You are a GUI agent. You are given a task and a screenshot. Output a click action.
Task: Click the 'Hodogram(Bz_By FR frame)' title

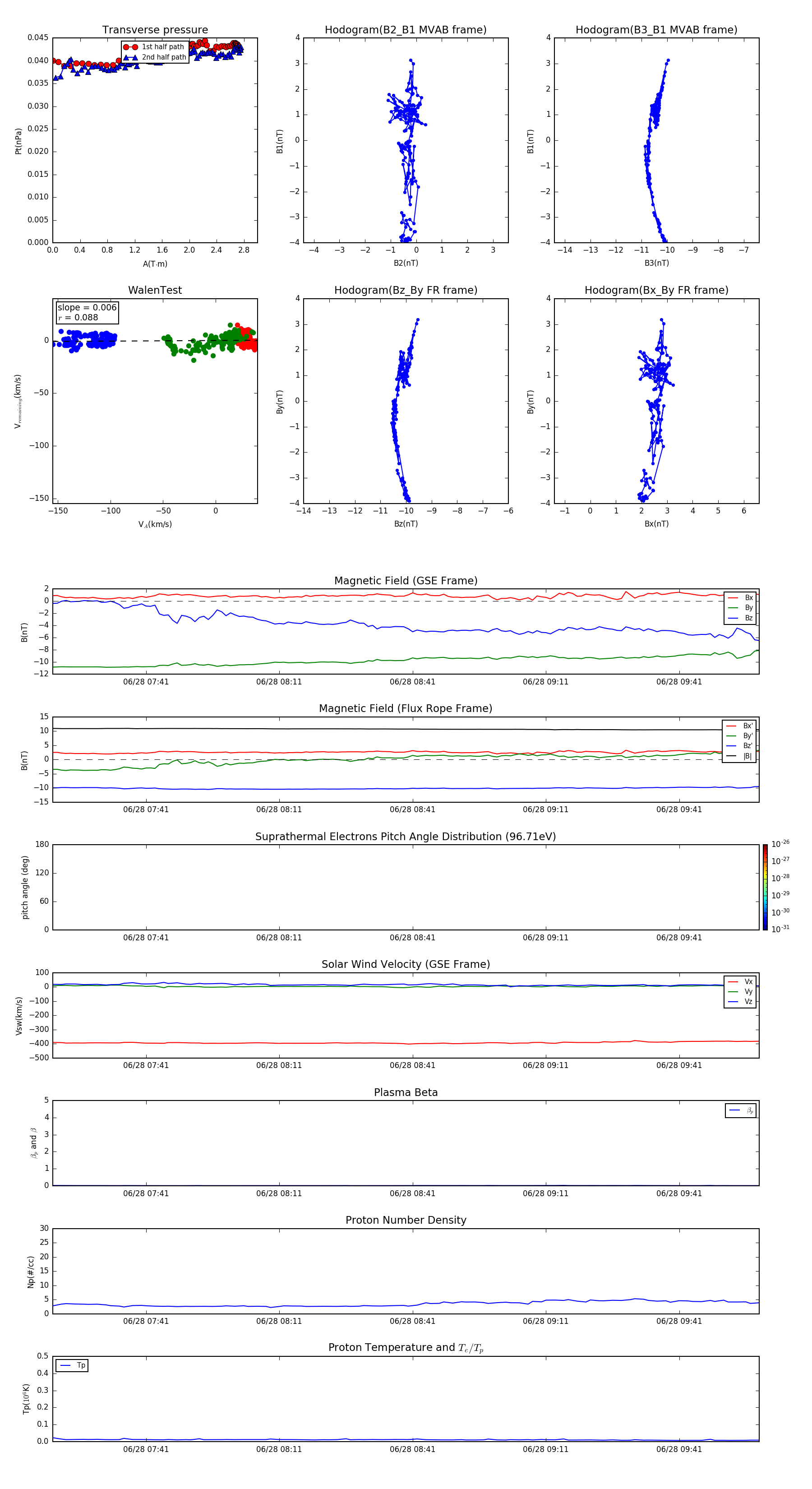[x=406, y=290]
